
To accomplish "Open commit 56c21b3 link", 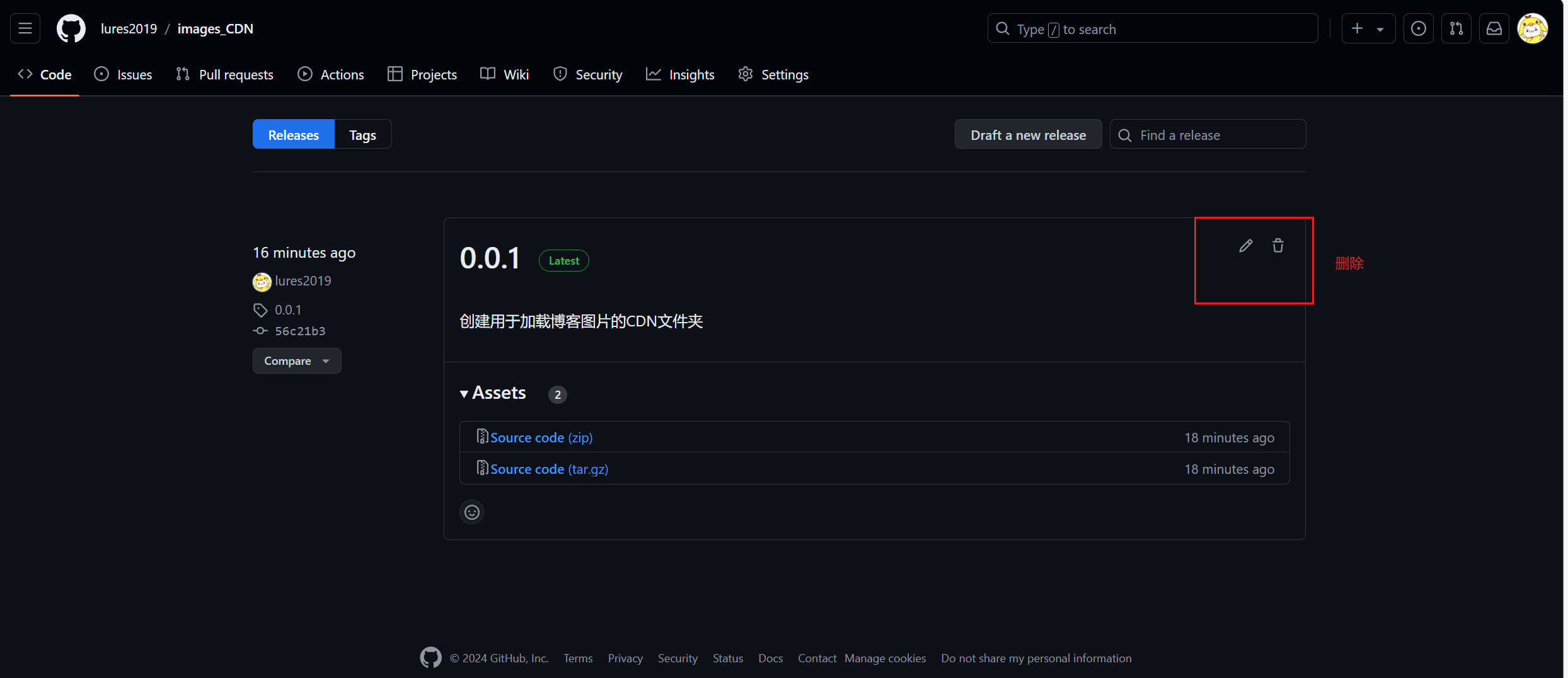I will (301, 331).
